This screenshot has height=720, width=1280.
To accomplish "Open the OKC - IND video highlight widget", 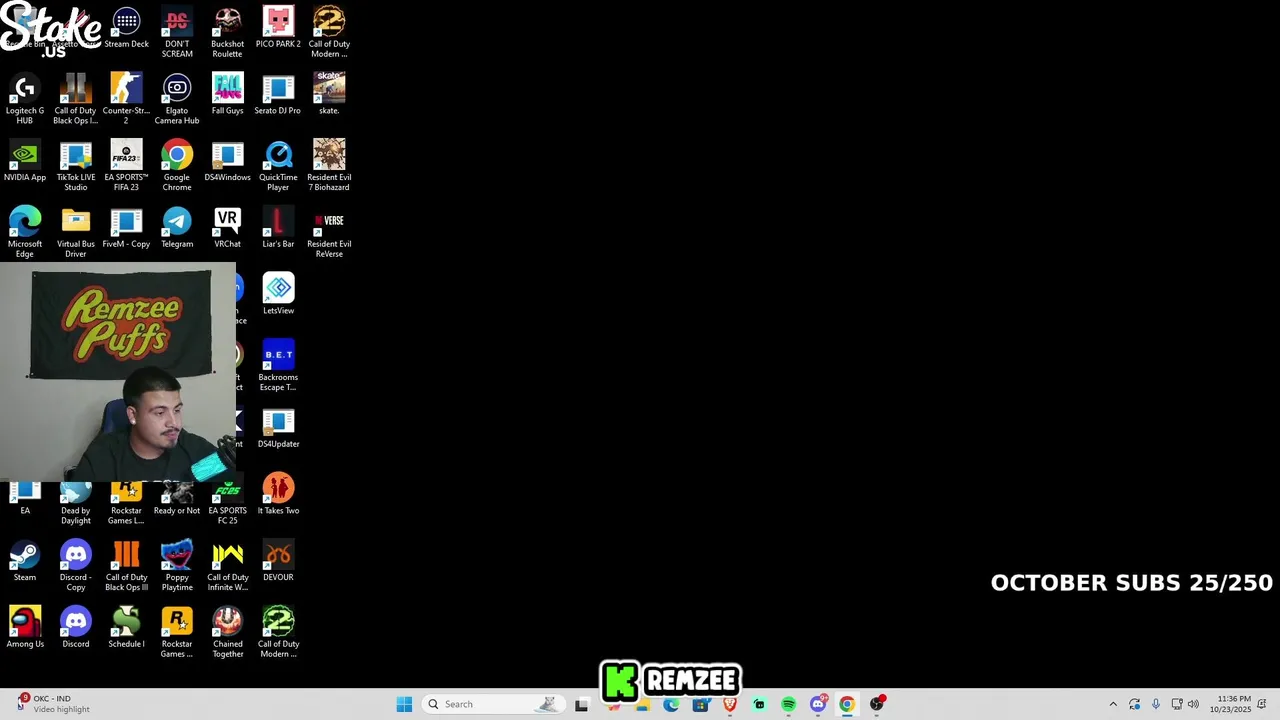I will point(53,704).
